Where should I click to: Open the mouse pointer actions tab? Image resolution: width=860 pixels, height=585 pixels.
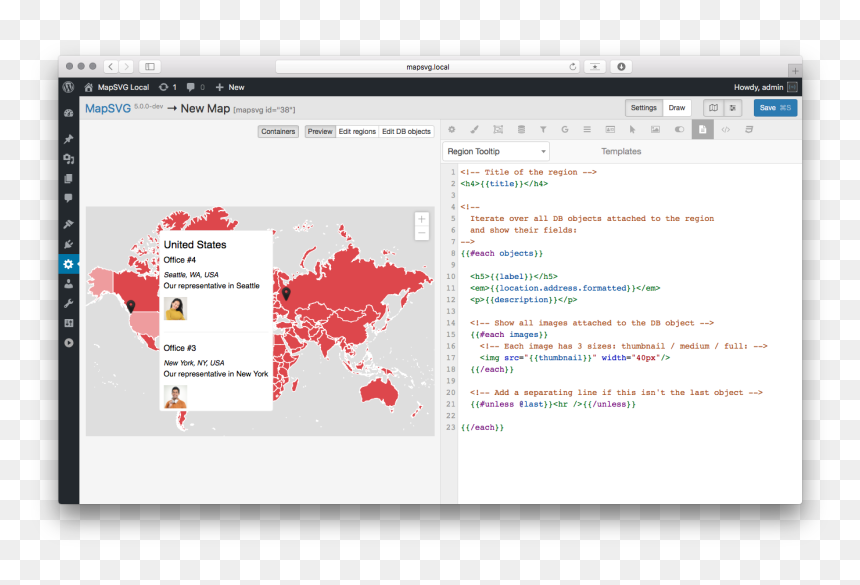(632, 130)
